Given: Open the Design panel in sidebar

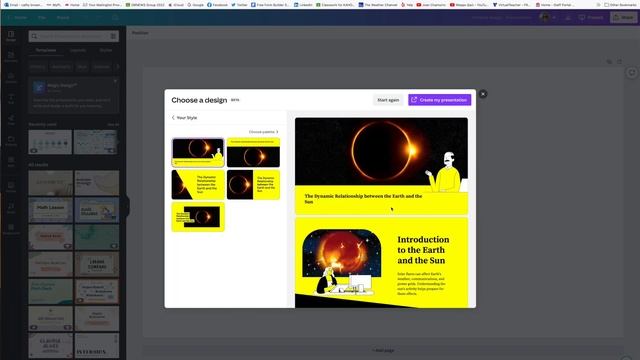Looking at the screenshot, I should coord(11,36).
